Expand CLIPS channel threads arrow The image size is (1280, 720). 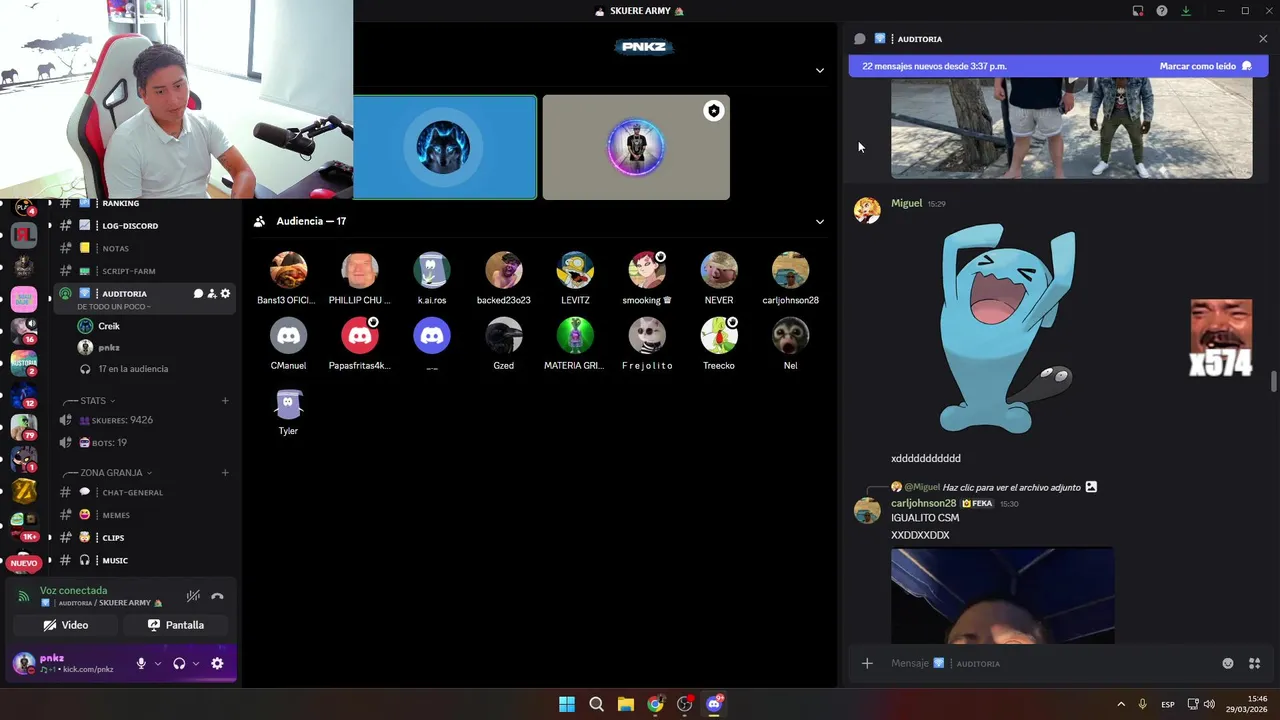point(49,538)
